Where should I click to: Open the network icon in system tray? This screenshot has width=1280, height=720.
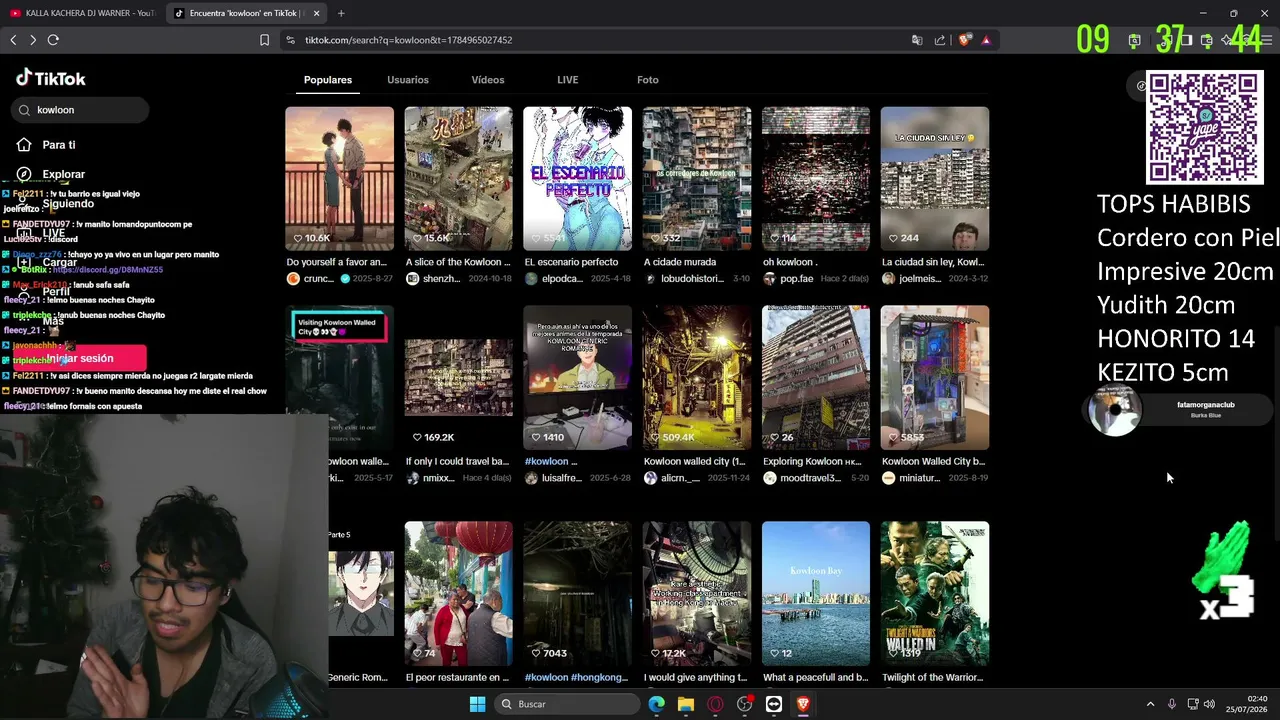point(1191,704)
